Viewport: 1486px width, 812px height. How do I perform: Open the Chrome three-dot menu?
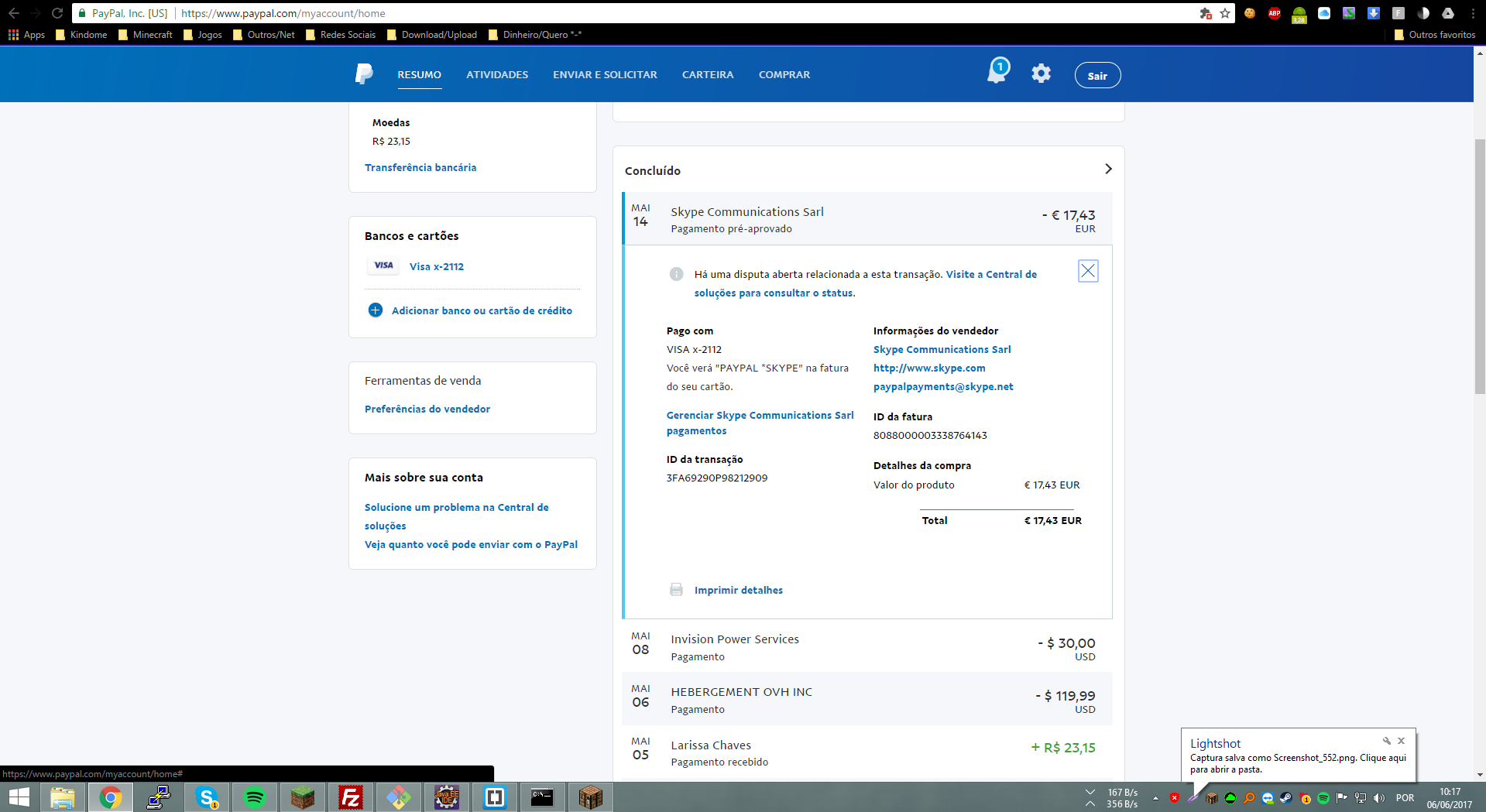point(1473,13)
